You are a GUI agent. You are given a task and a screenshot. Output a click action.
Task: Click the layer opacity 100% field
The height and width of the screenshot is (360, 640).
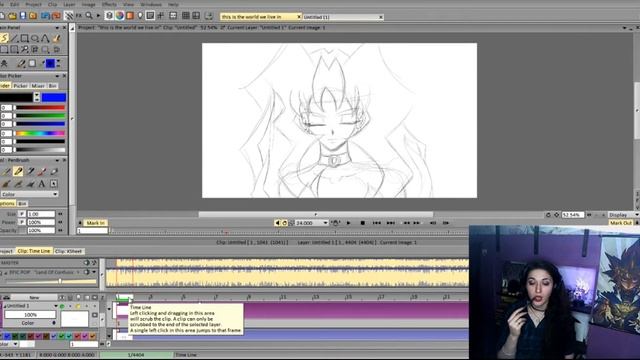pos(30,315)
